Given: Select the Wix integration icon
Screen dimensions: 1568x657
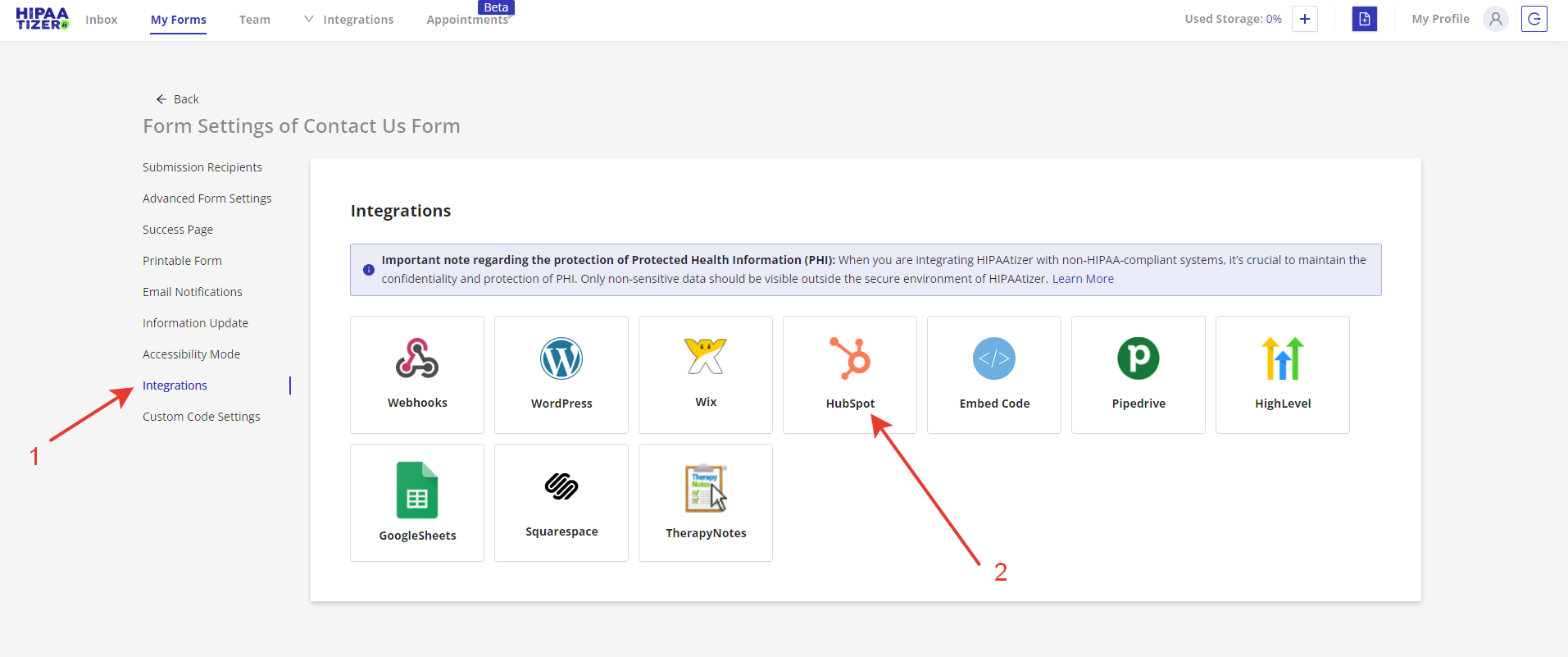Looking at the screenshot, I should (706, 358).
